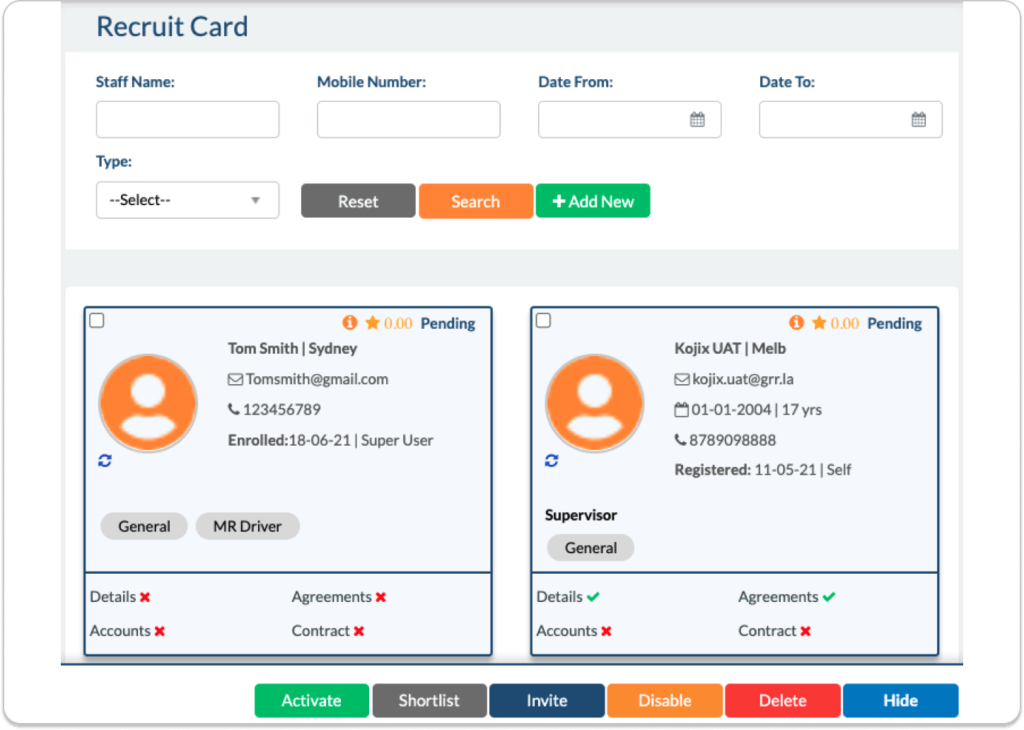
Task: Select the MR Driver tag on Tom Smith's card
Action: 247,526
